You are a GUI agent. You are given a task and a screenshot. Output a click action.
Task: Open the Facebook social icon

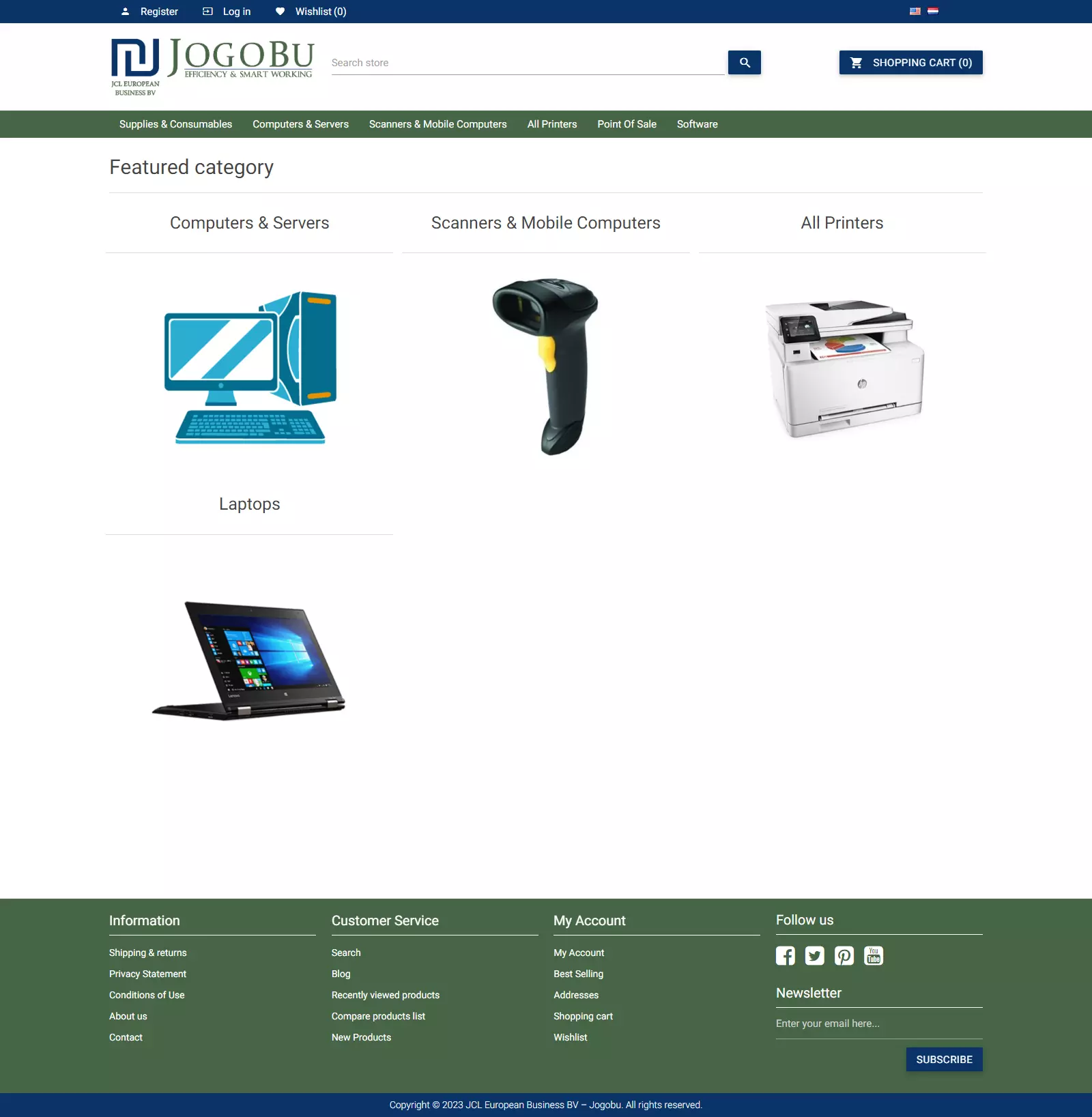click(x=785, y=955)
